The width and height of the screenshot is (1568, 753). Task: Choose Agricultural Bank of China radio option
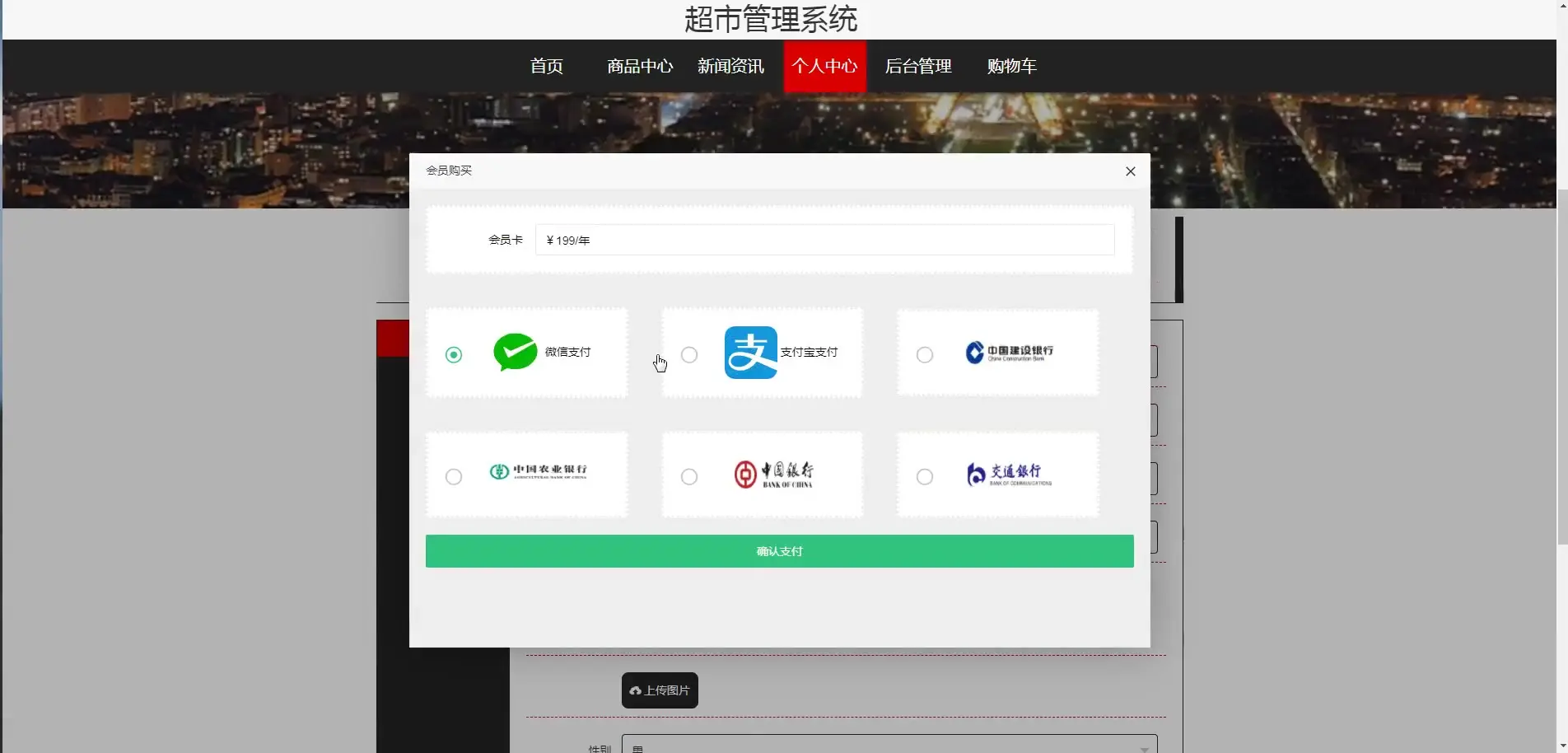[x=454, y=476]
